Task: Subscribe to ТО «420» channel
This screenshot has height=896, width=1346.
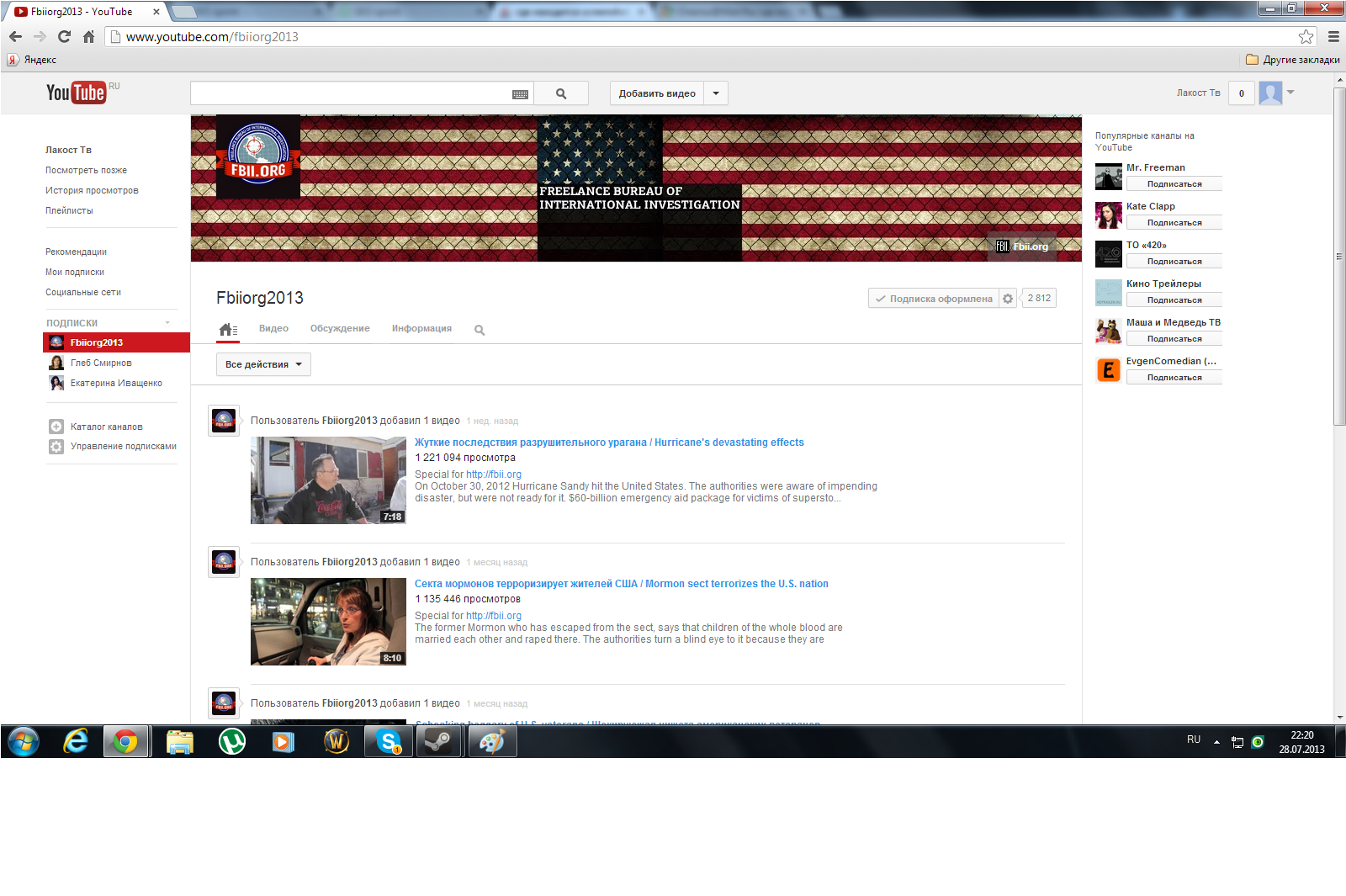Action: click(1174, 262)
